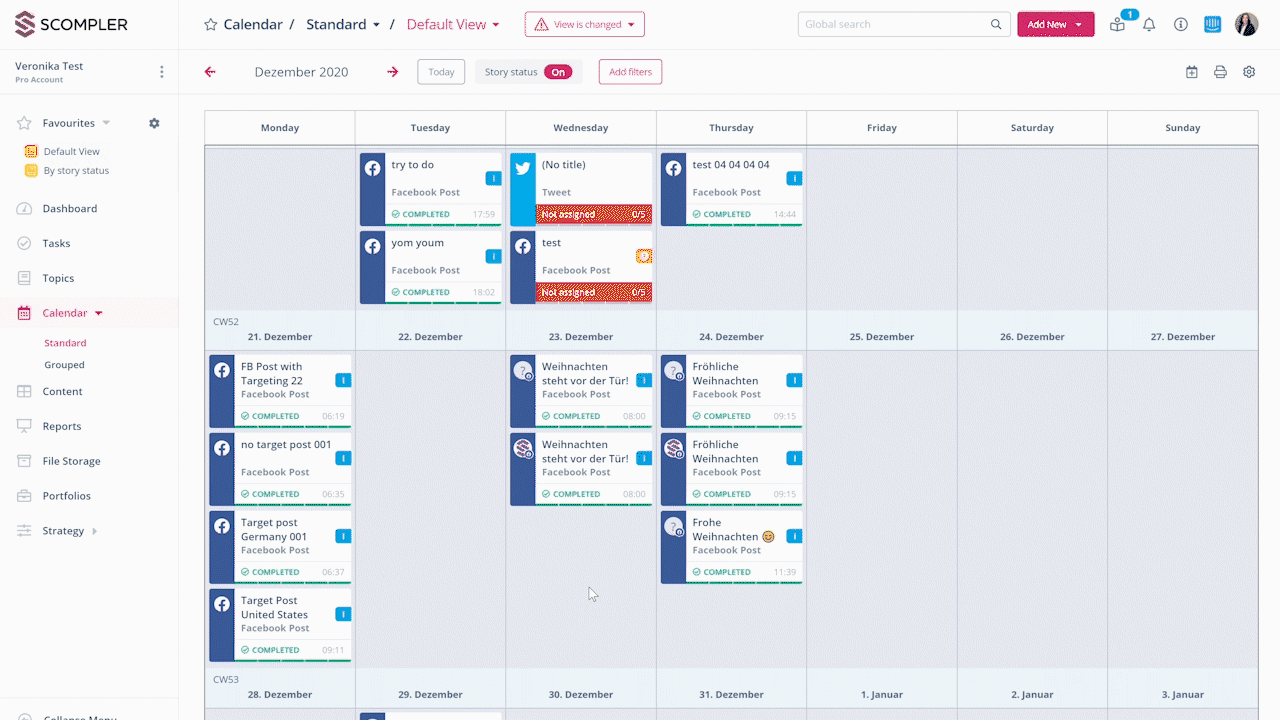Viewport: 1280px width, 720px height.
Task: Click the add calendar event icon
Action: (x=1191, y=72)
